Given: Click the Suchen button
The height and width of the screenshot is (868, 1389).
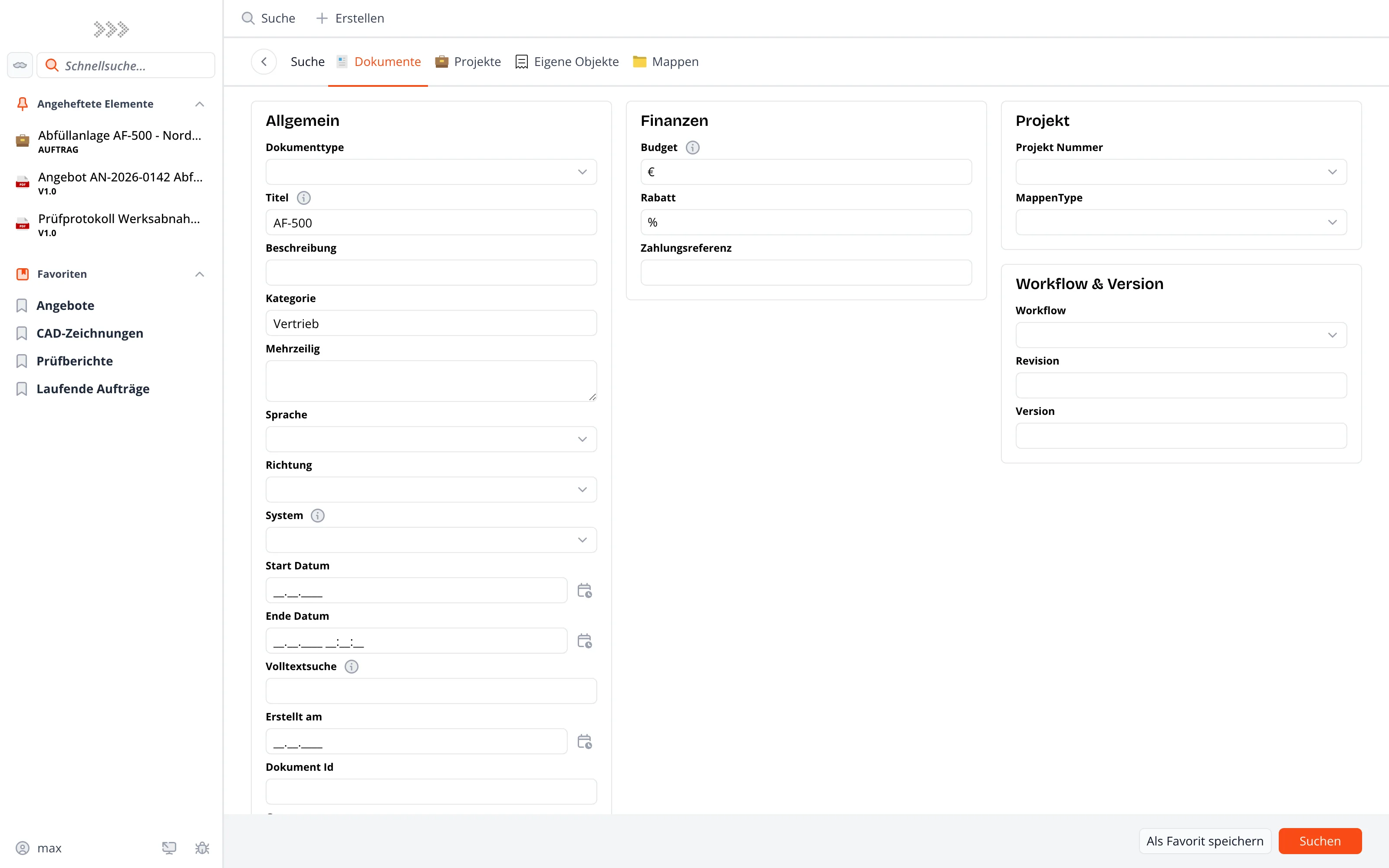Looking at the screenshot, I should point(1320,841).
